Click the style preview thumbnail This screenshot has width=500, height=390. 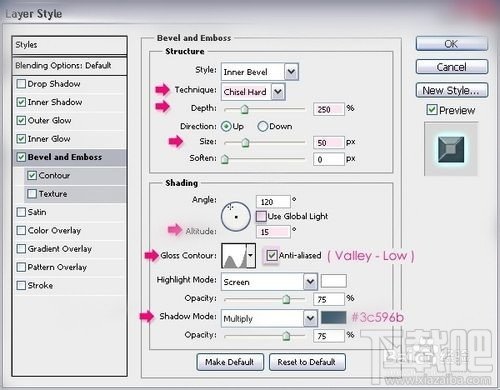click(x=451, y=149)
